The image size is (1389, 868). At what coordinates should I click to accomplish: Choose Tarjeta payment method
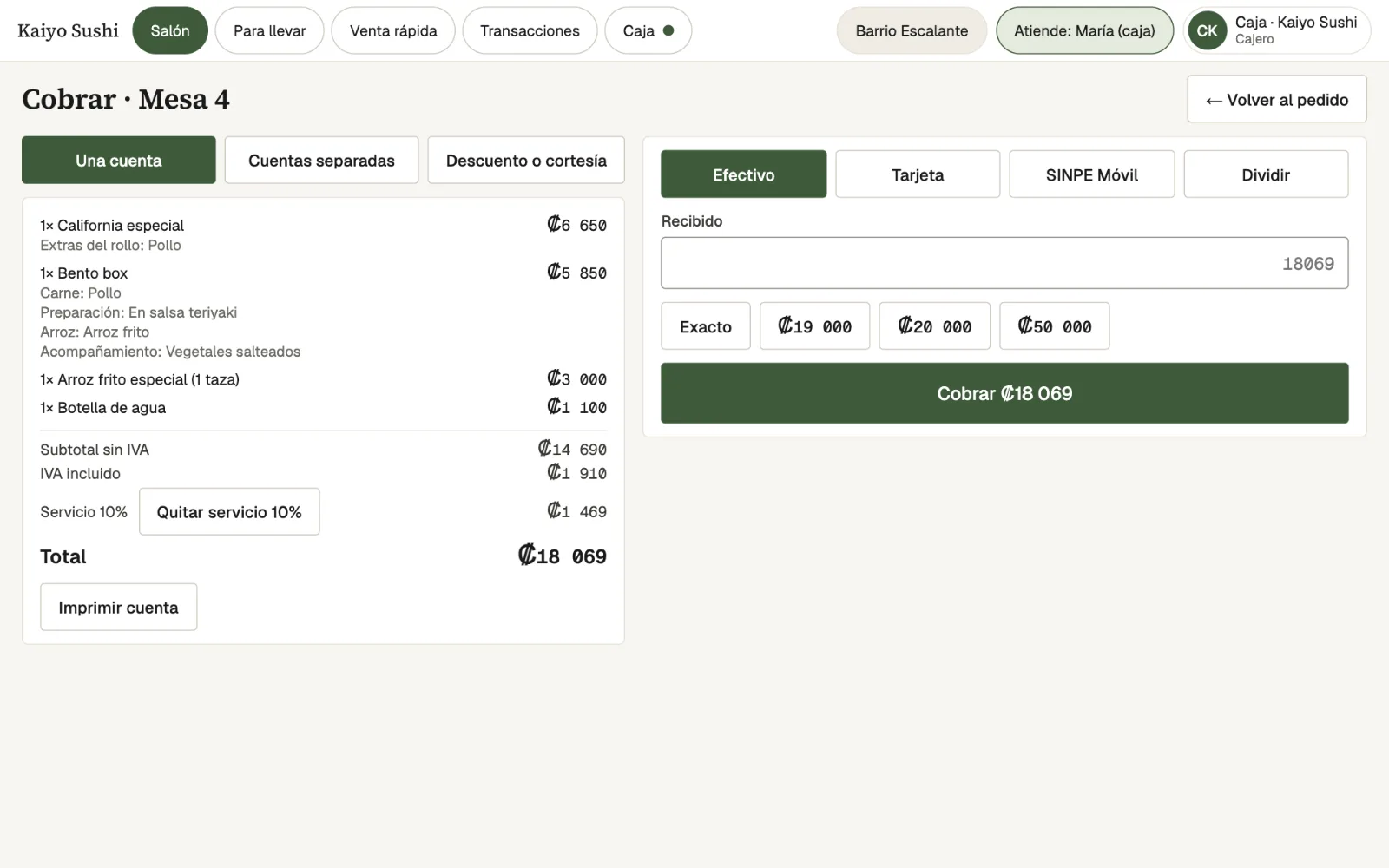(x=918, y=174)
